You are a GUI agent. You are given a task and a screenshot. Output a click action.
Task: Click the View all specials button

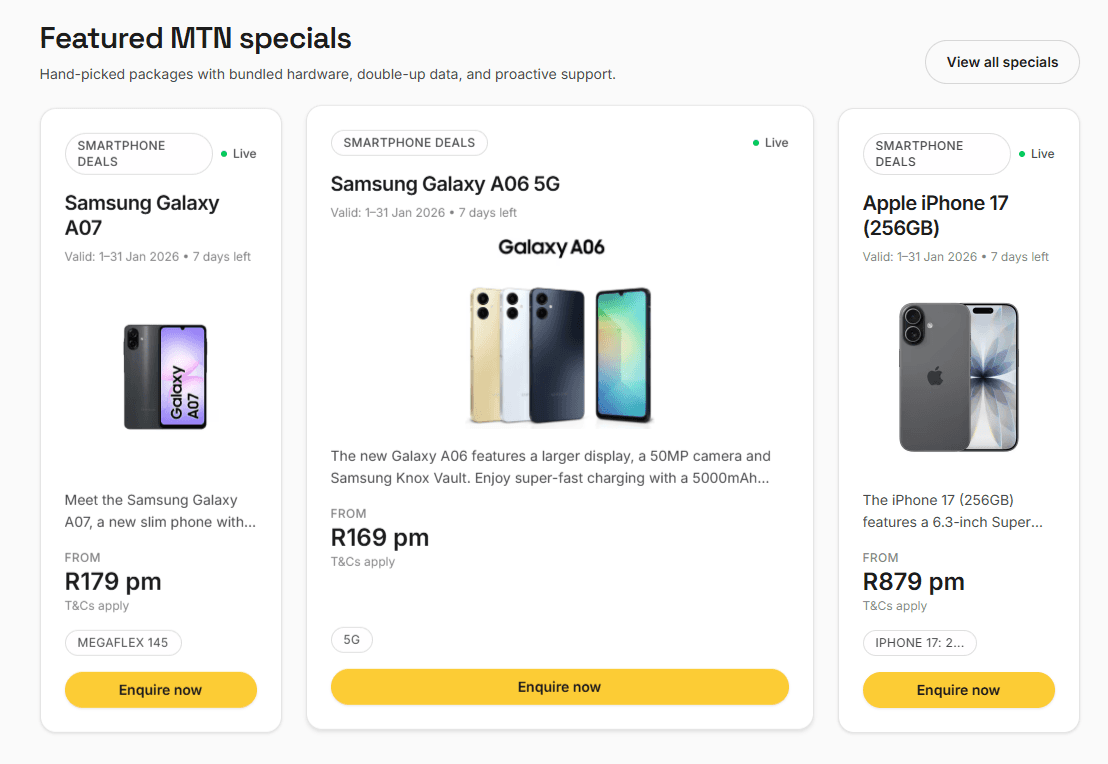click(x=1002, y=62)
